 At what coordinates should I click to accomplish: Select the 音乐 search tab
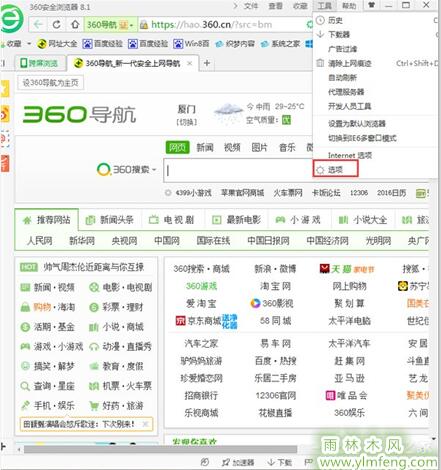click(x=287, y=147)
